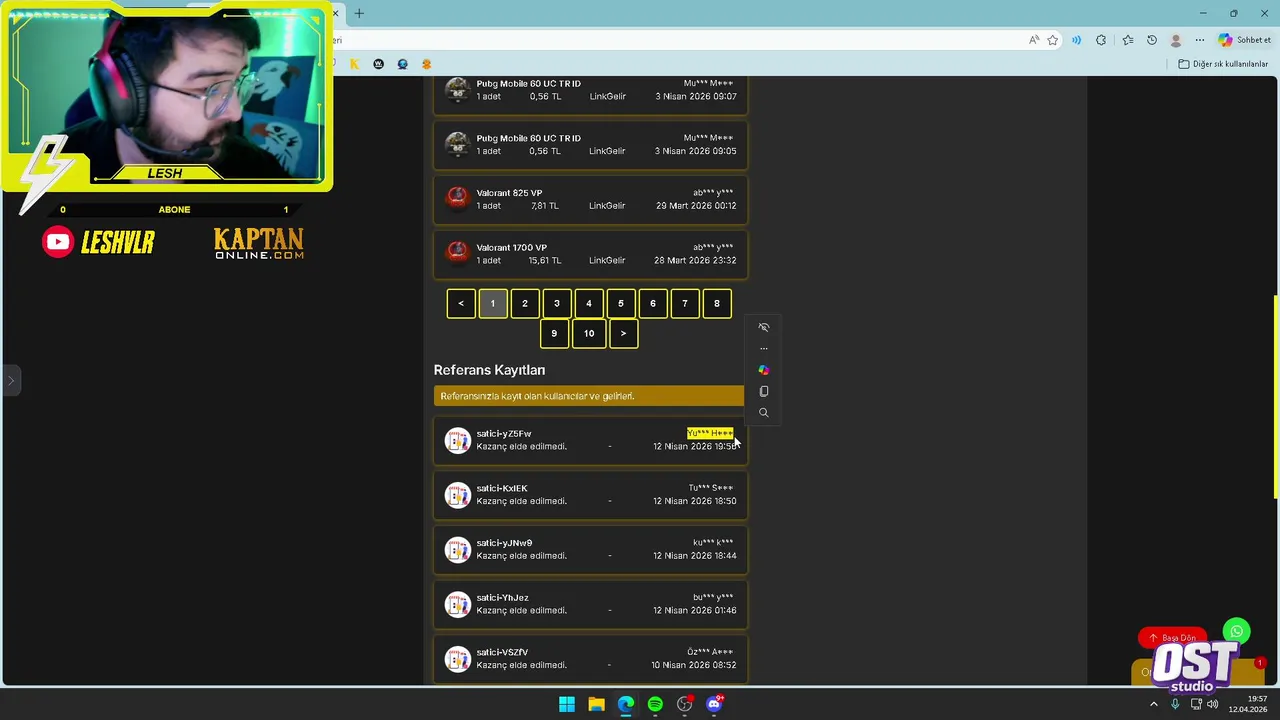Select page 5 in pagination
1280x720 pixels.
[x=621, y=303]
